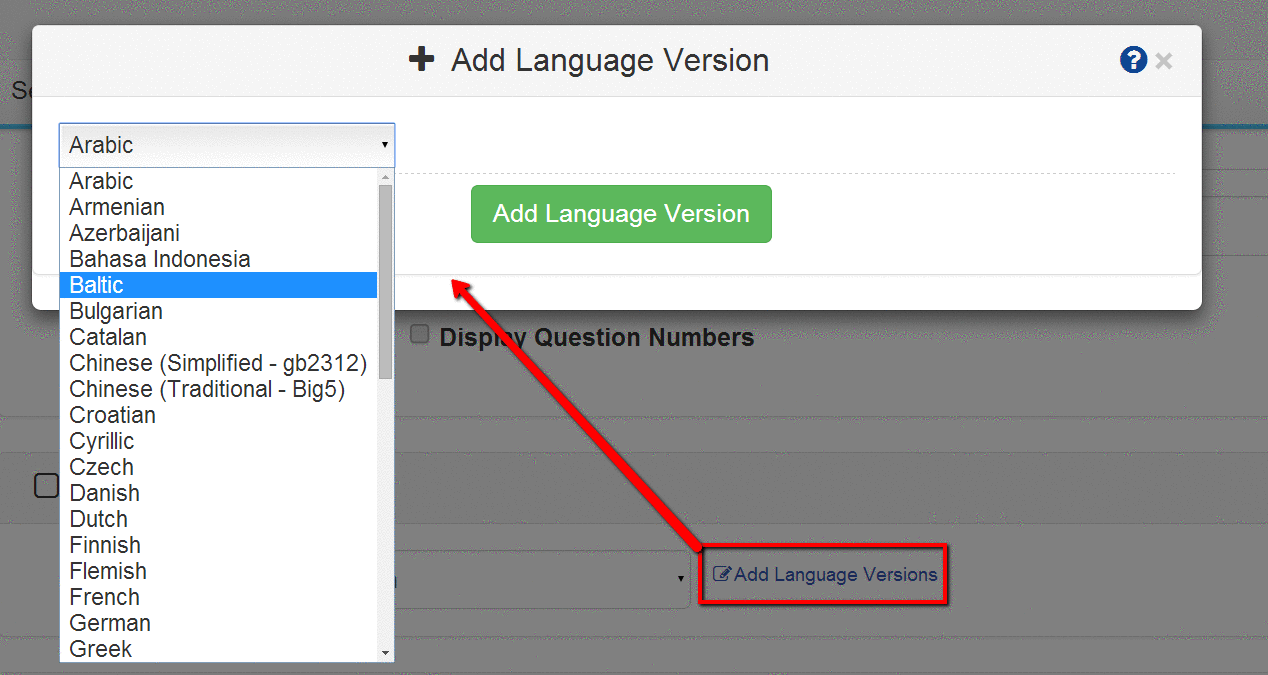Pick Azerbaijani from the language list

coord(125,233)
